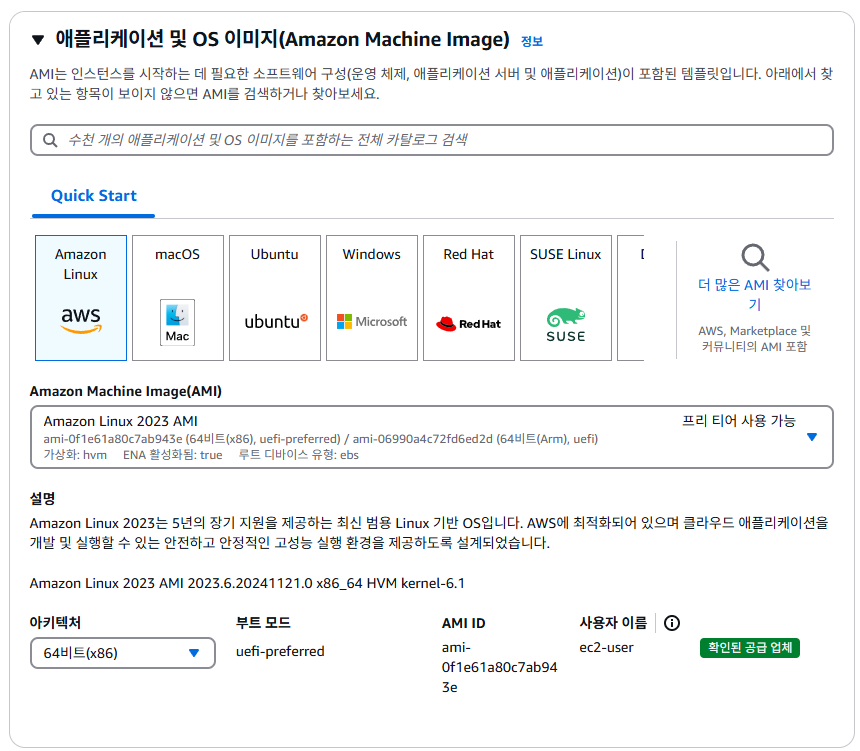Select the Windows AMI tile
This screenshot has height=751, width=860.
point(372,298)
